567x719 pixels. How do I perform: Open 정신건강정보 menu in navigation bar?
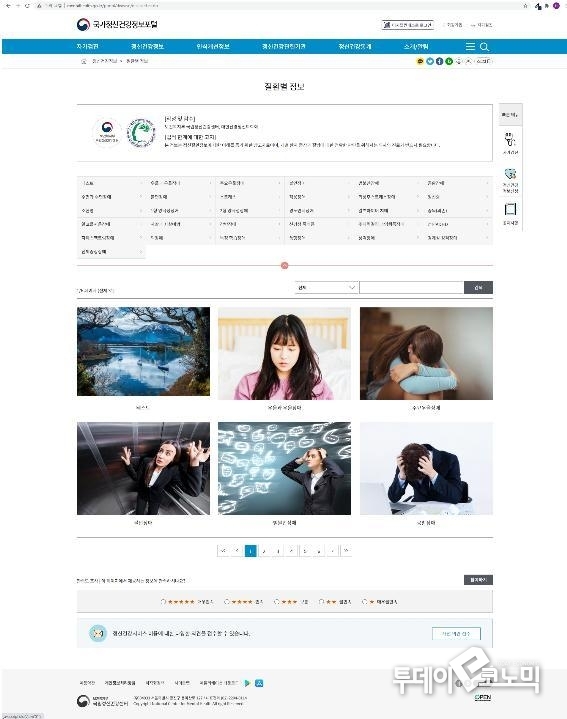[147, 46]
